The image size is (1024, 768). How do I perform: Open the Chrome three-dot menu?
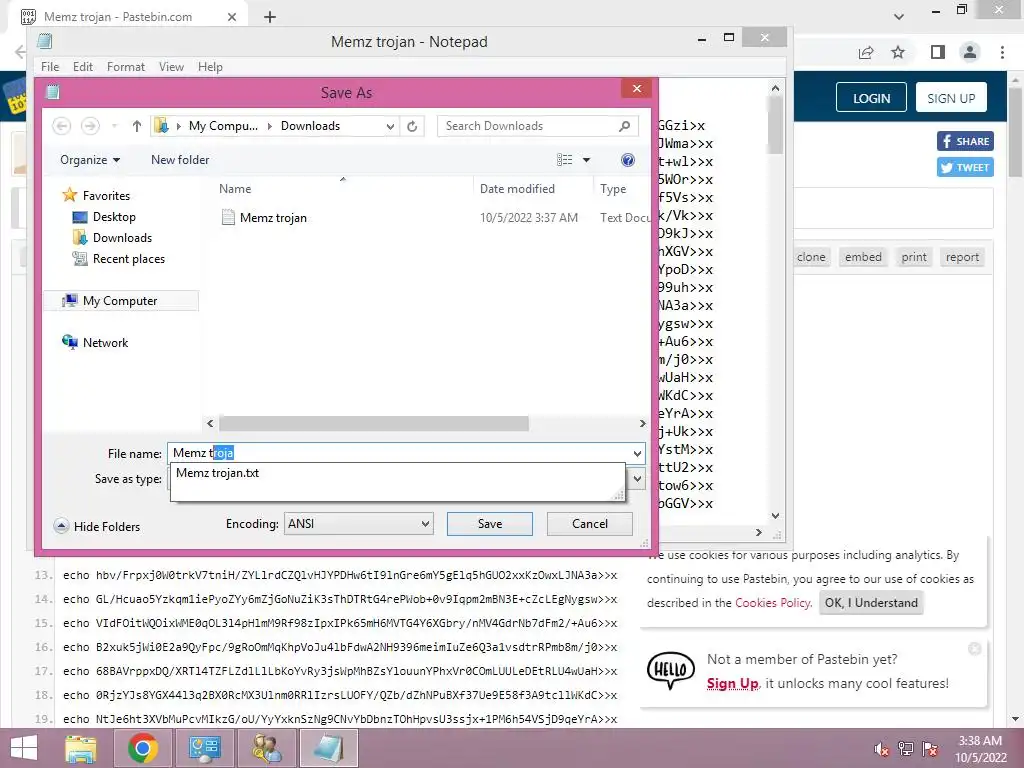point(1002,52)
